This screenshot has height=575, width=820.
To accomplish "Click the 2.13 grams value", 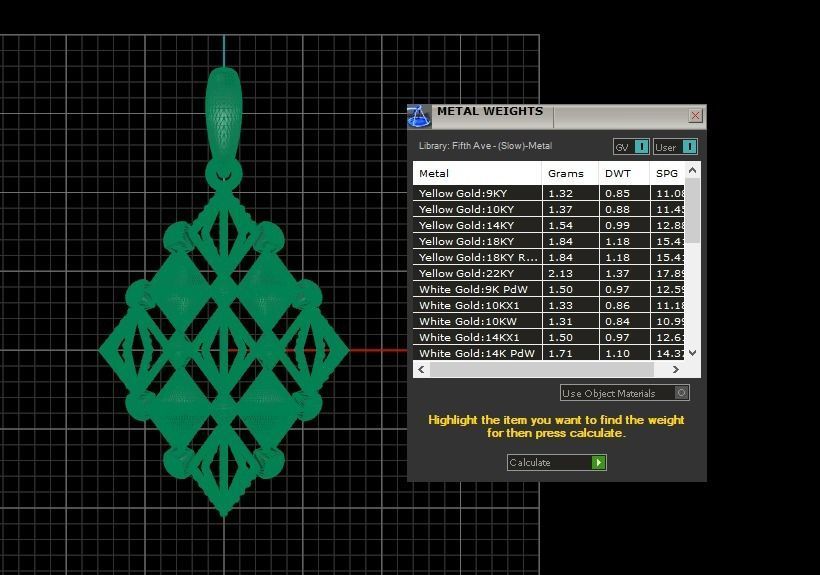I will [560, 273].
